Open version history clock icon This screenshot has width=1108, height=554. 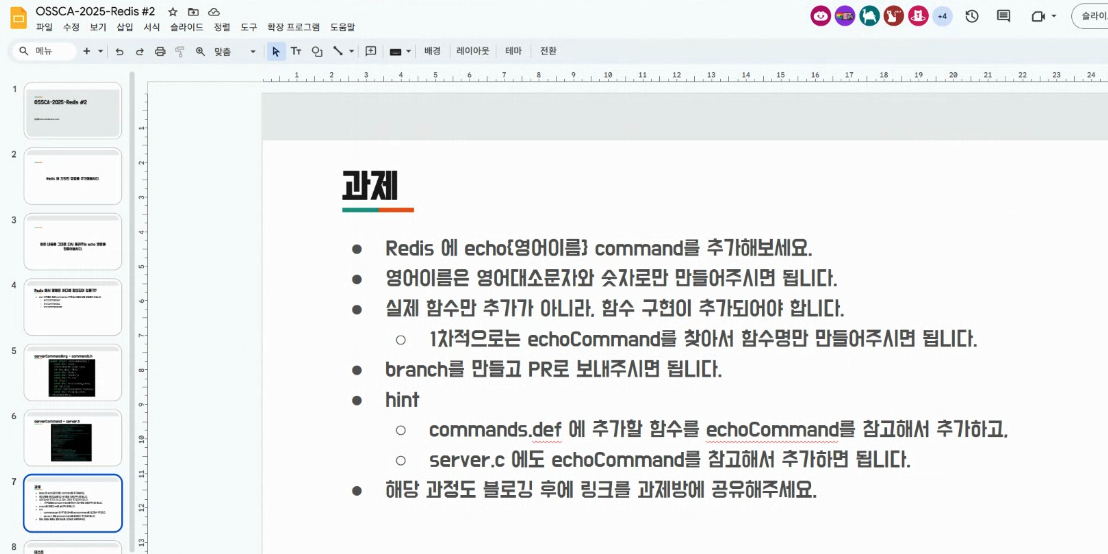click(972, 16)
